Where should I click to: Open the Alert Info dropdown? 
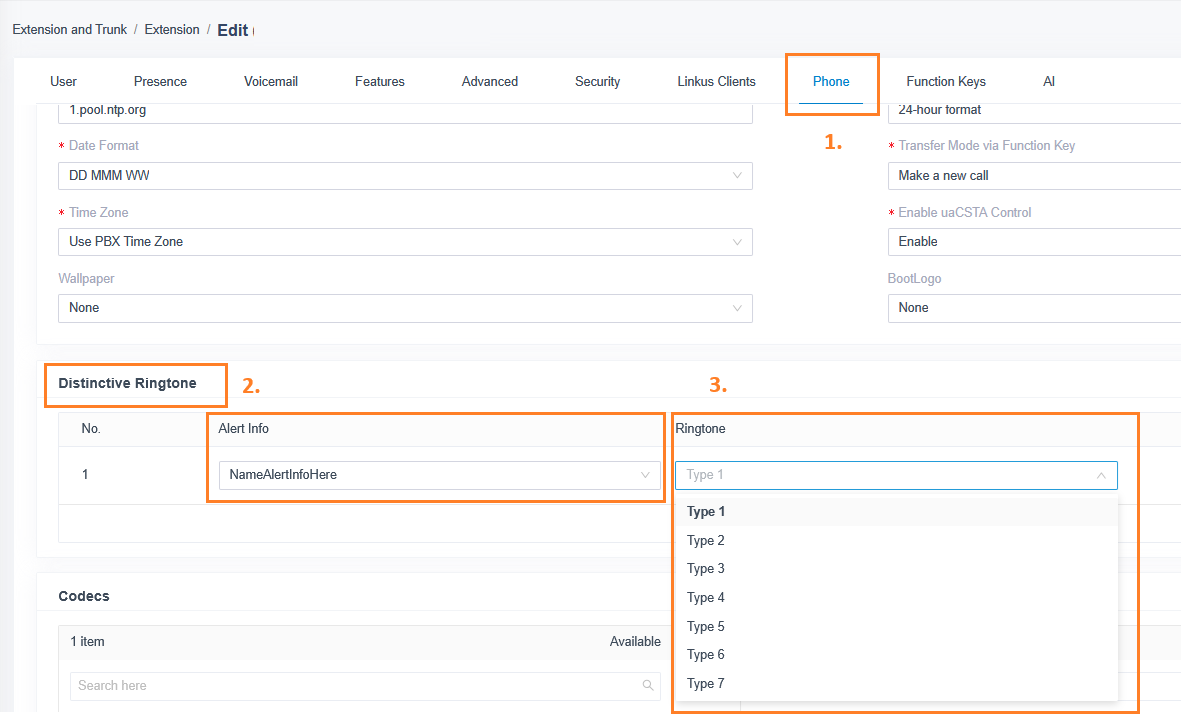click(438, 475)
